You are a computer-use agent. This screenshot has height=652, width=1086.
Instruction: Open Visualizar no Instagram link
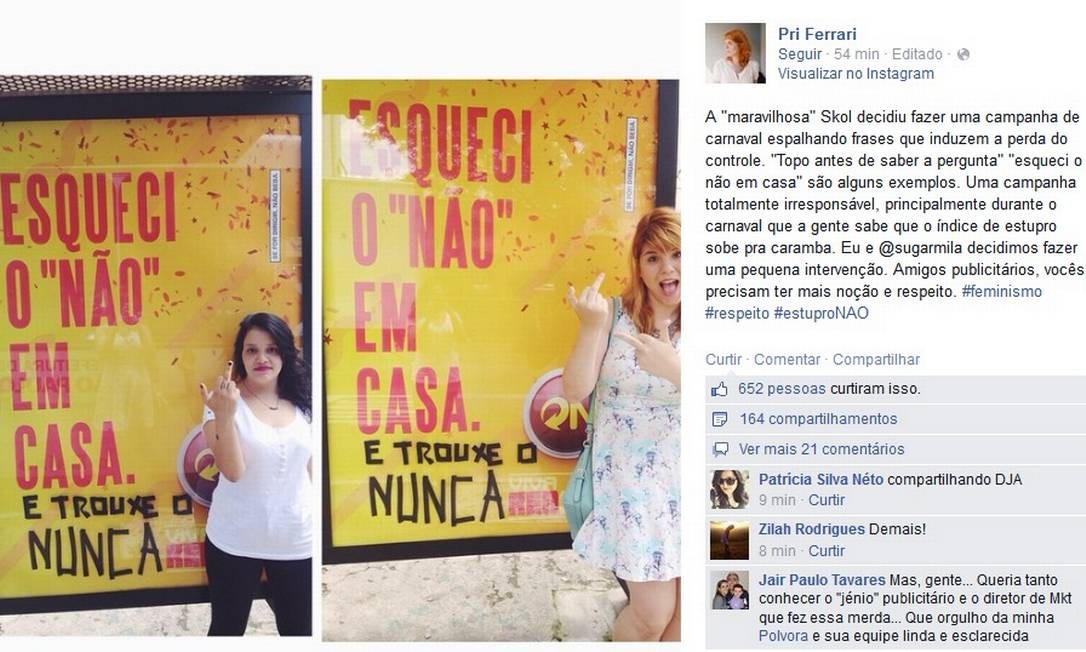(x=855, y=73)
